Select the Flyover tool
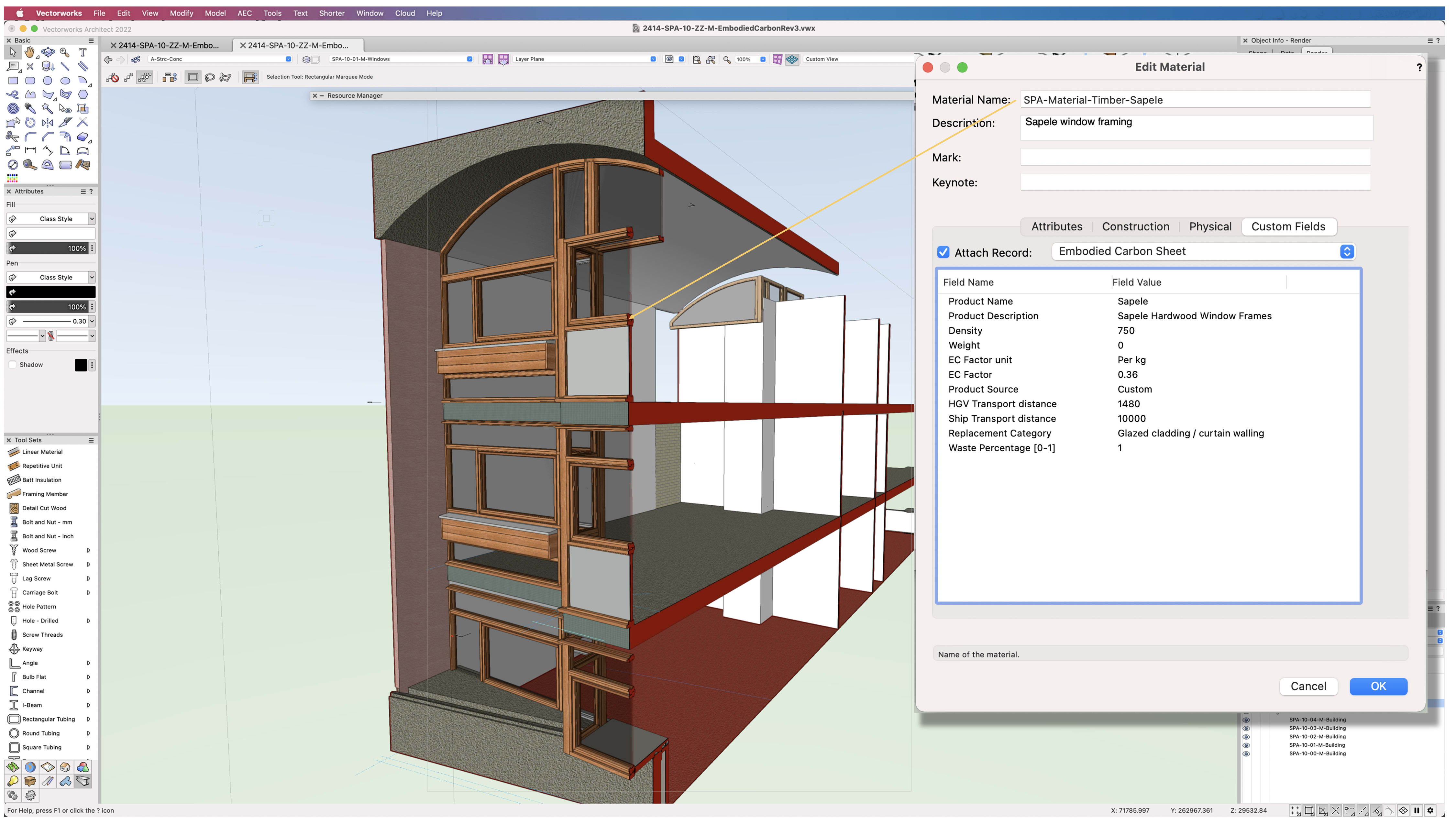 pyautogui.click(x=48, y=52)
